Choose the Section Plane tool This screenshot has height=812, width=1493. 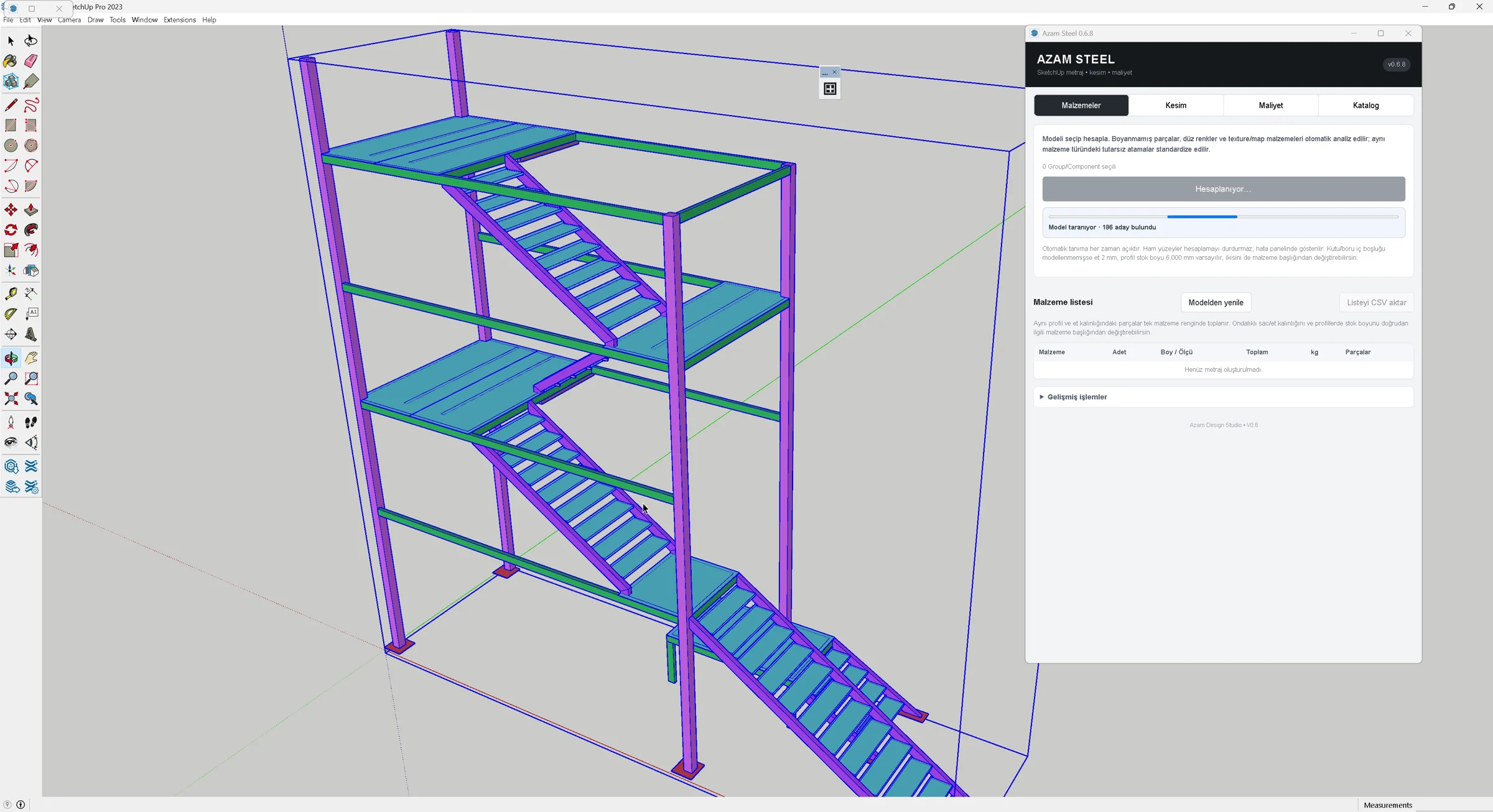(11, 334)
